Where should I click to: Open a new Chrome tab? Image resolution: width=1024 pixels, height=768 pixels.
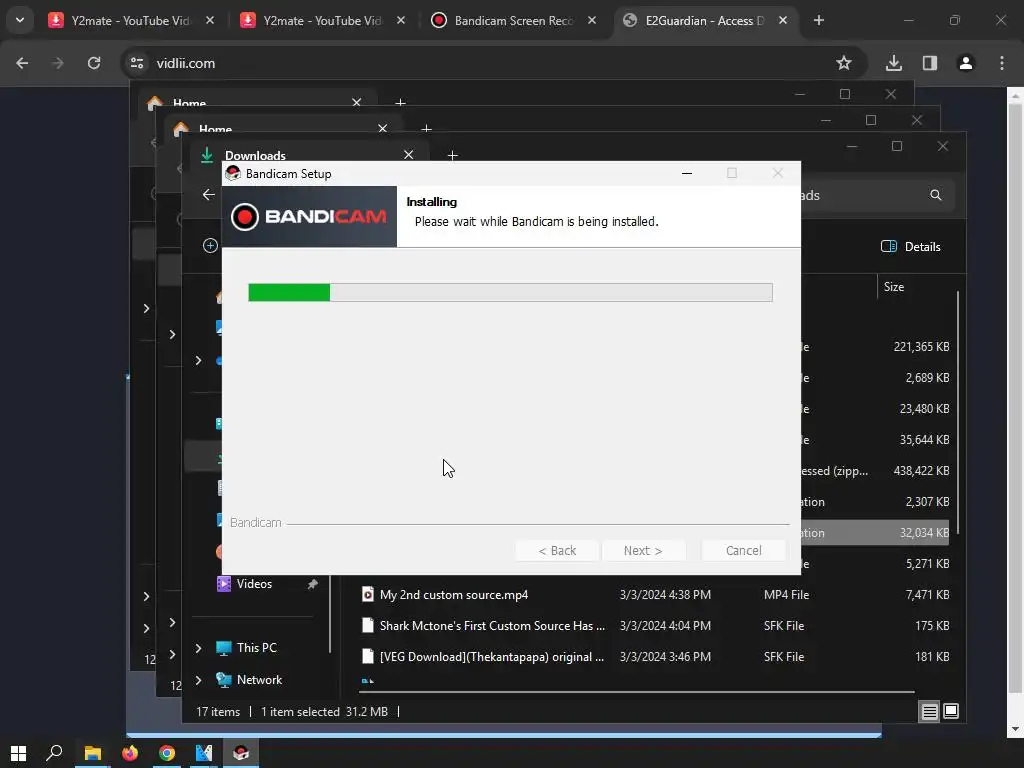point(818,20)
